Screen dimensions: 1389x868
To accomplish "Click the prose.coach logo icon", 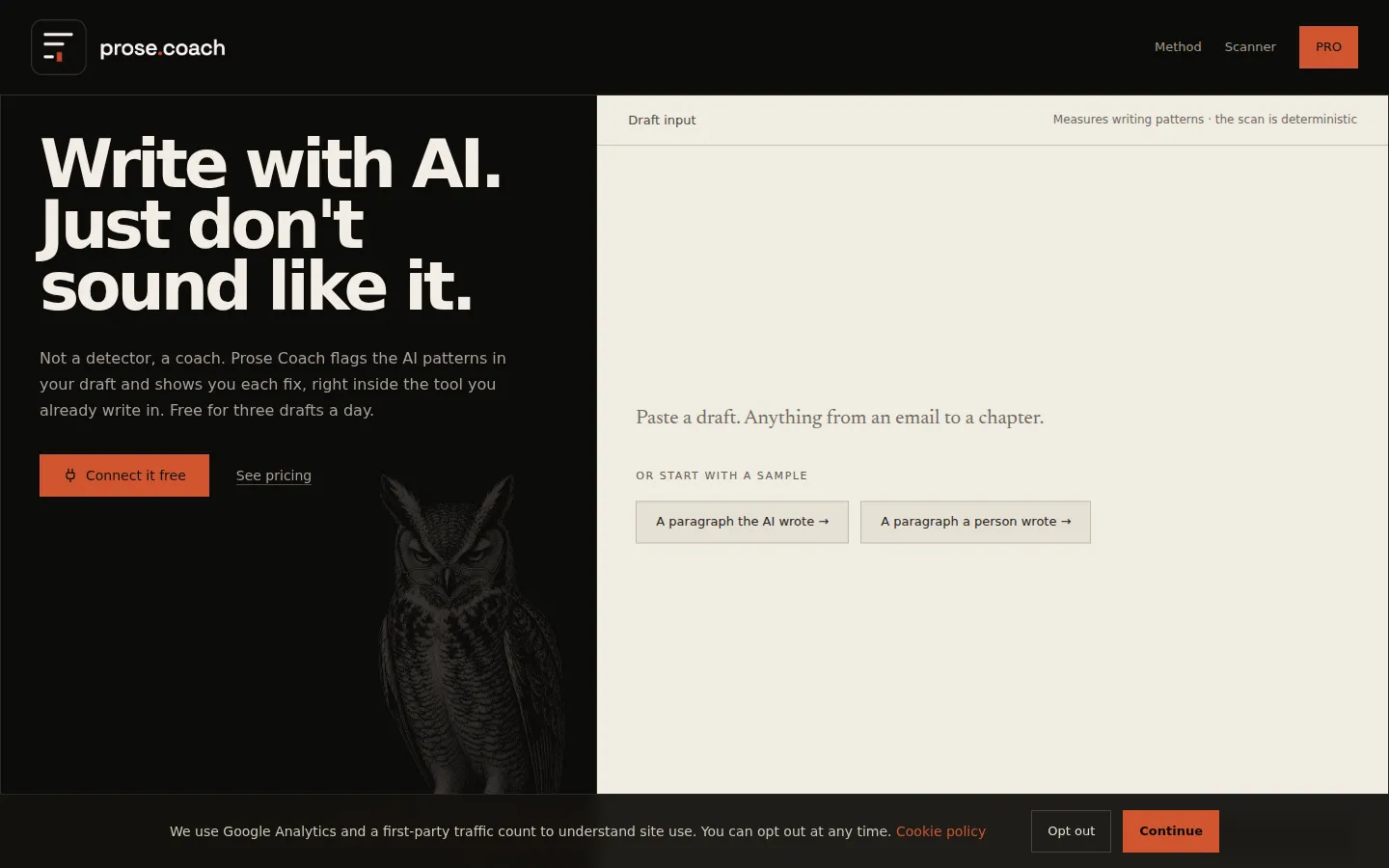I will pos(59,47).
